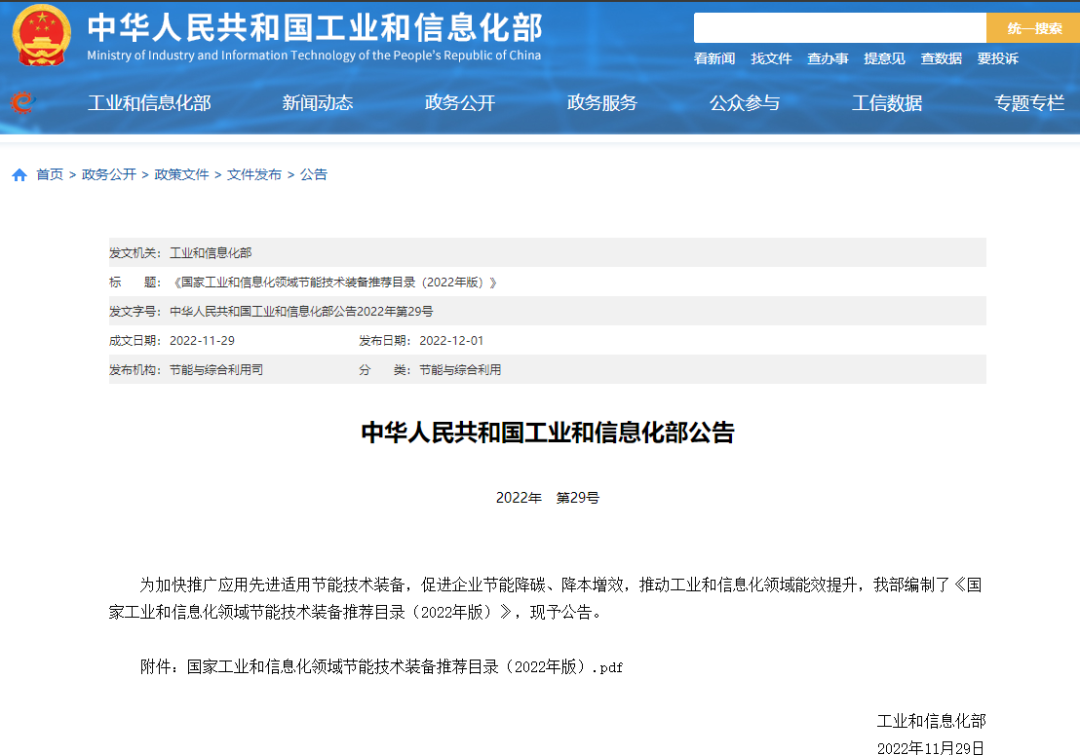The width and height of the screenshot is (1080, 755).
Task: Open the 查办事 quick link
Action: 827,59
